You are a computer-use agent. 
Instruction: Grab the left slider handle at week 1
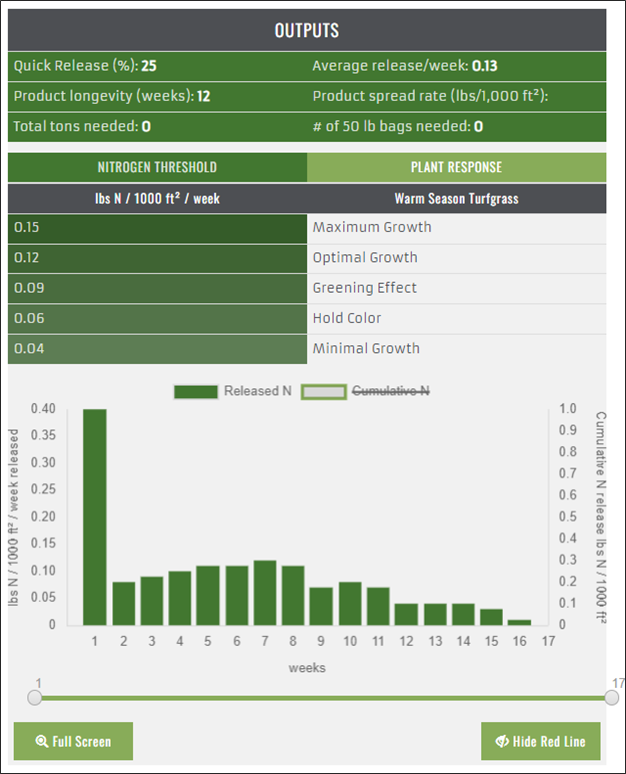[x=35, y=698]
